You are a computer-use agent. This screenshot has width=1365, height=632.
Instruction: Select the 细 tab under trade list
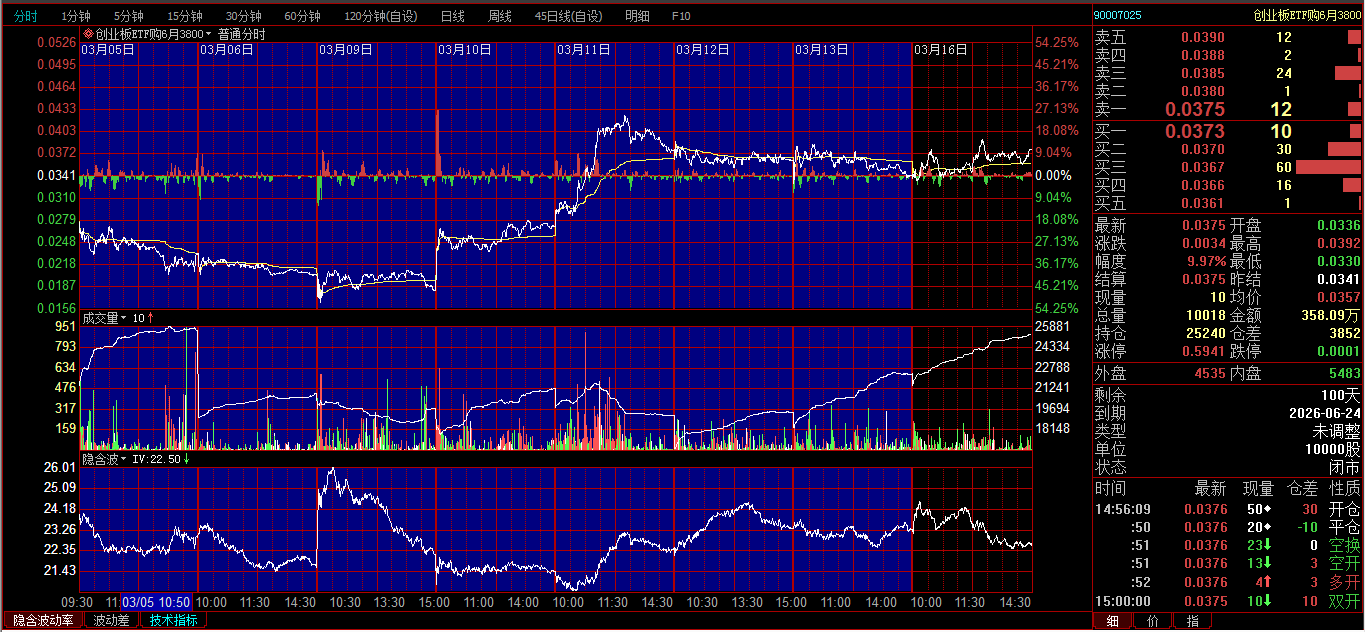coord(1112,621)
